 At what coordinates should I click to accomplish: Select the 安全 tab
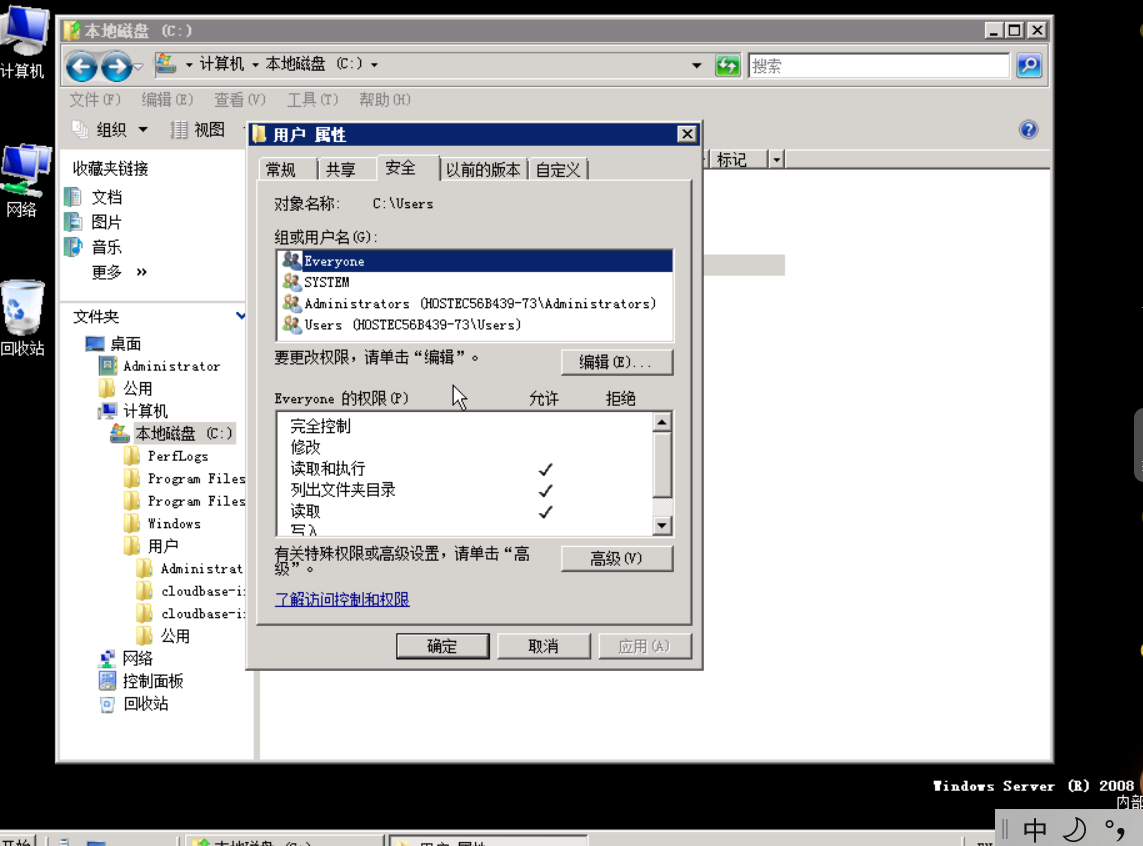click(x=407, y=168)
